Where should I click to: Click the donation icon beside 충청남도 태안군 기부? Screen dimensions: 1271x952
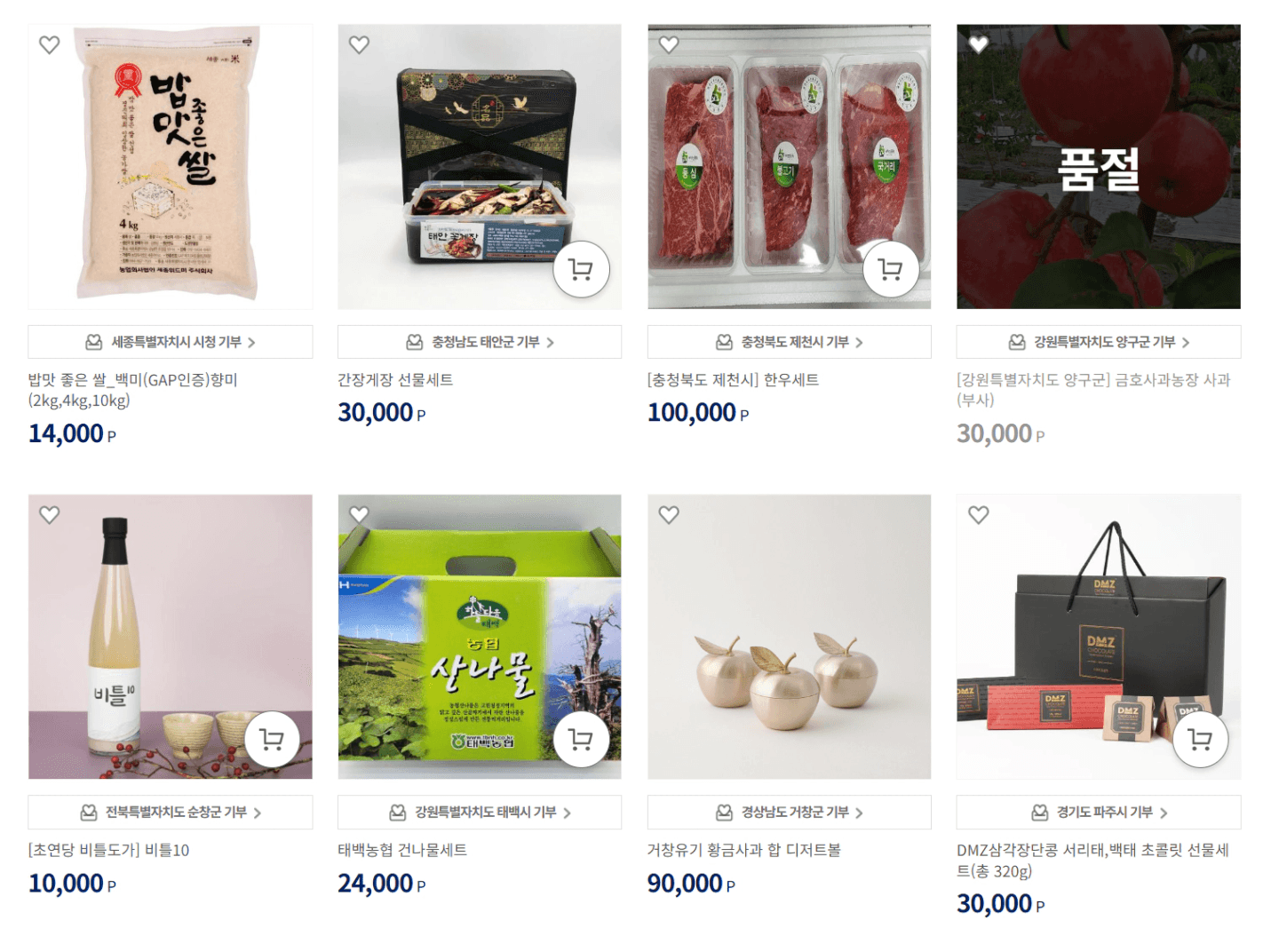tap(414, 342)
